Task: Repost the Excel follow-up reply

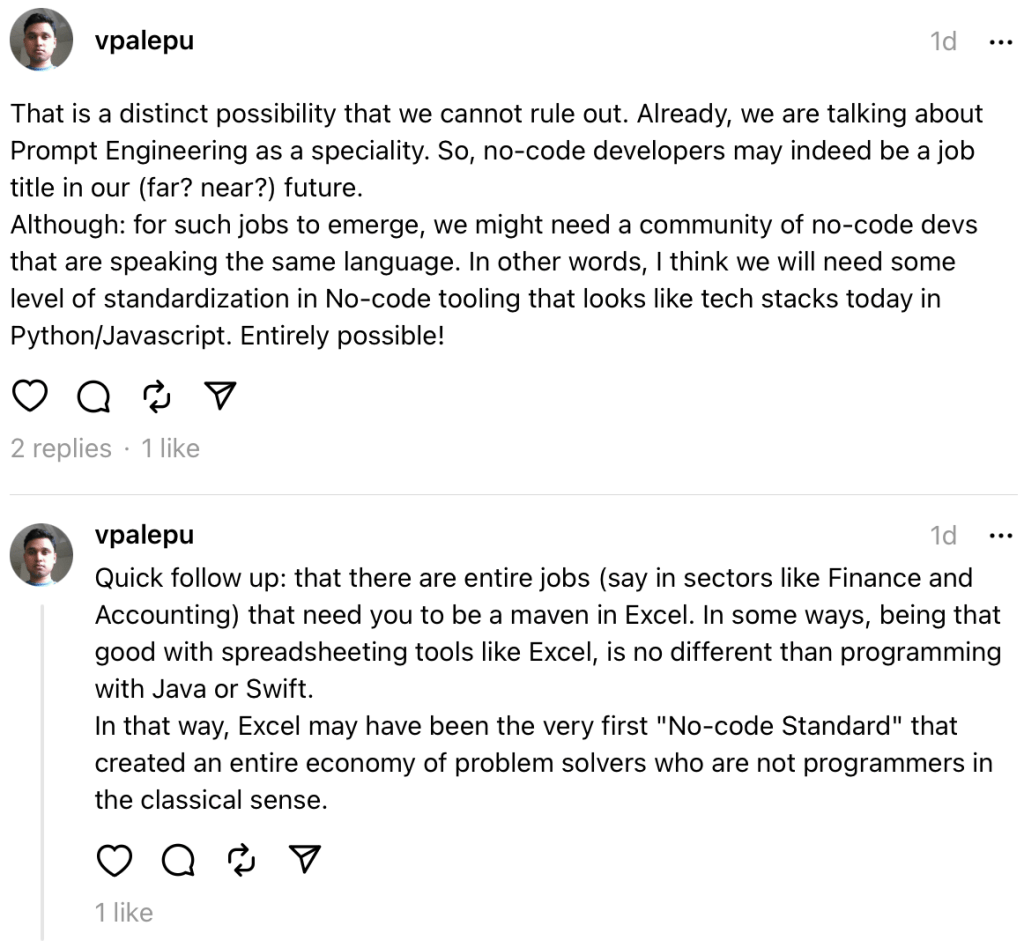Action: click(x=242, y=860)
